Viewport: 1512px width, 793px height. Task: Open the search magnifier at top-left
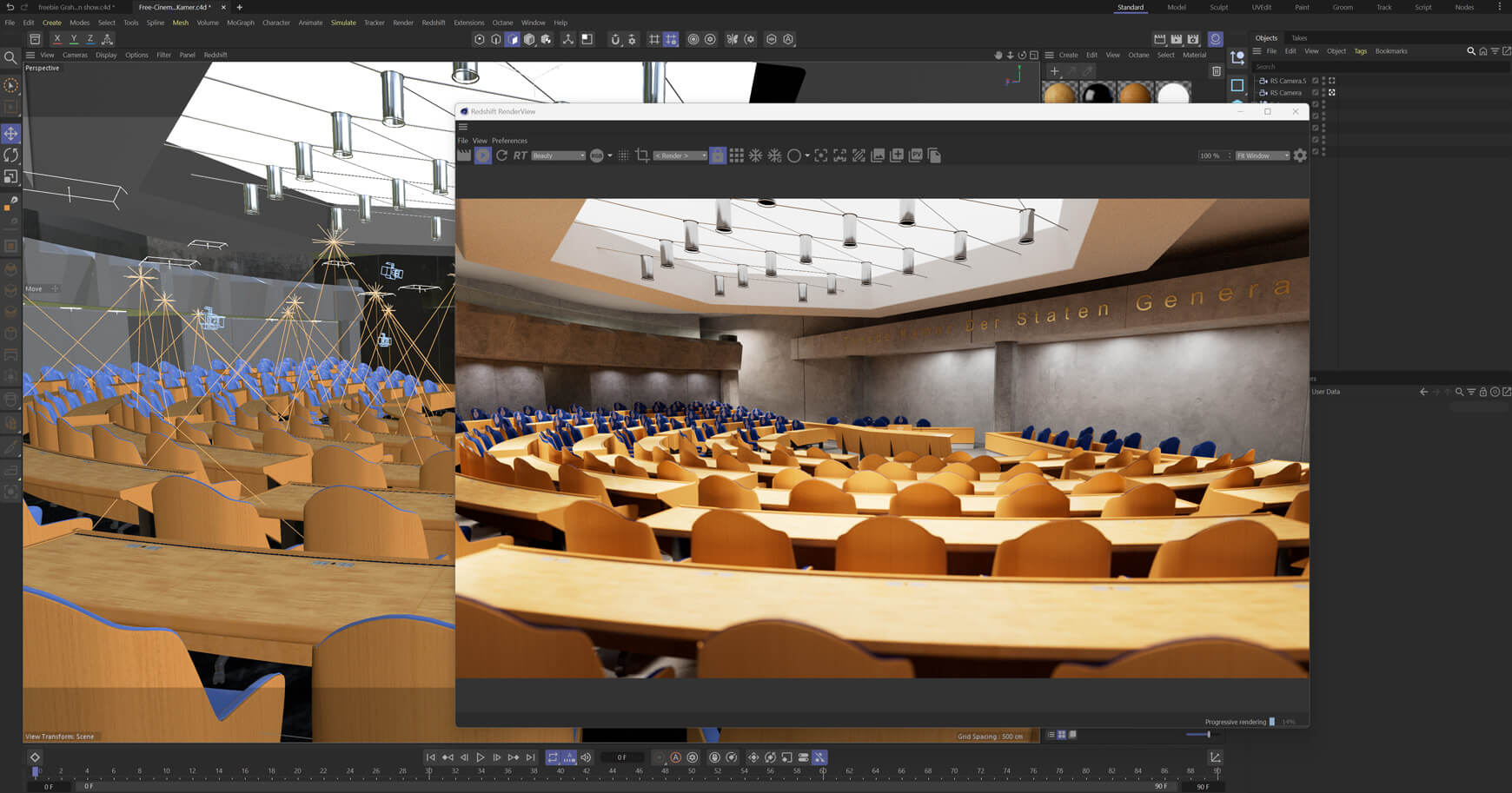pyautogui.click(x=10, y=57)
